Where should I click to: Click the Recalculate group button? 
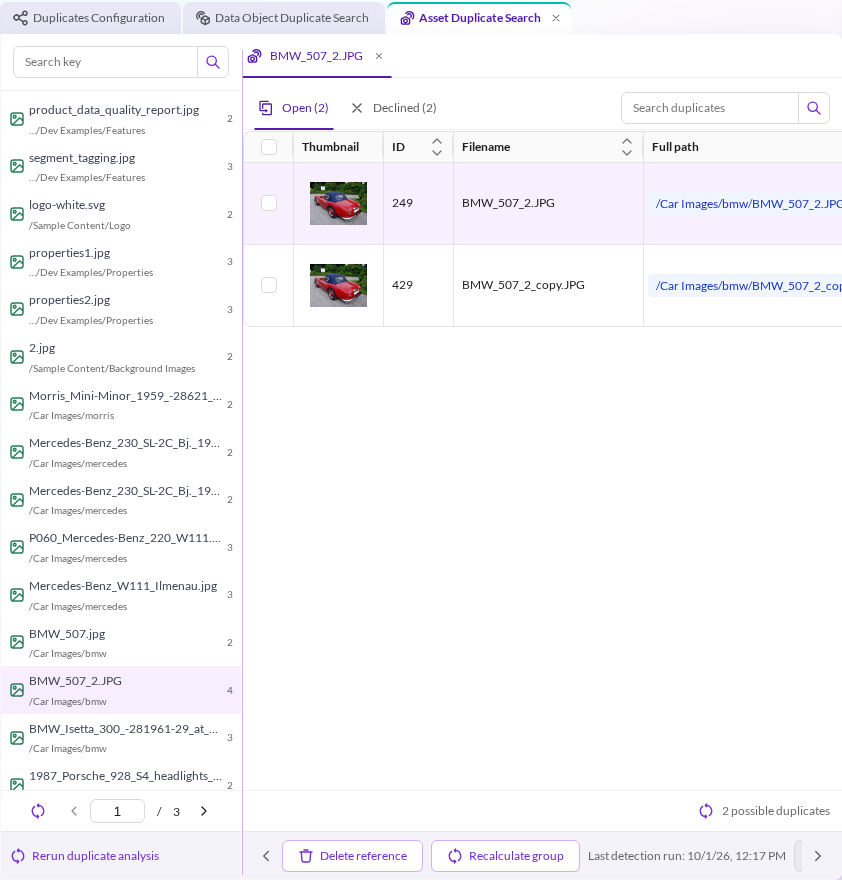[x=505, y=856]
